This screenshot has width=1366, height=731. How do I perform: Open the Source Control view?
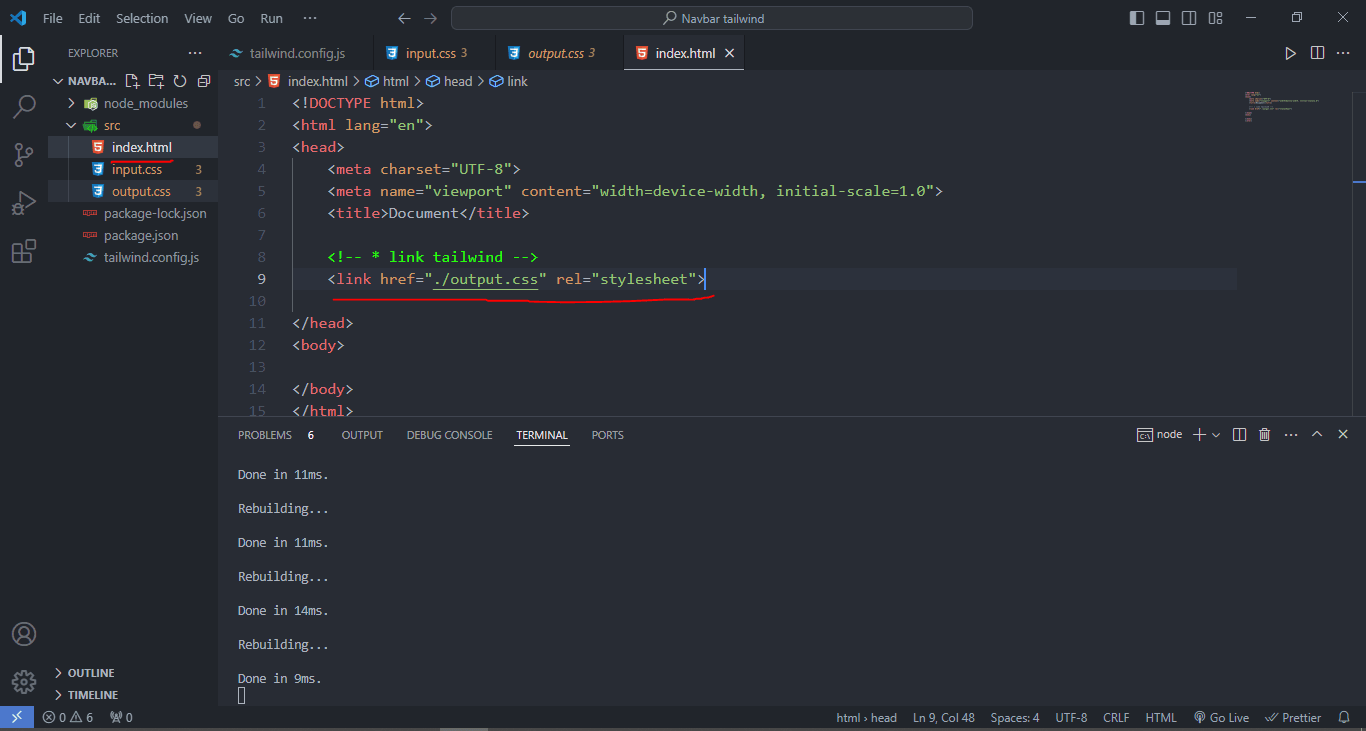coord(24,154)
